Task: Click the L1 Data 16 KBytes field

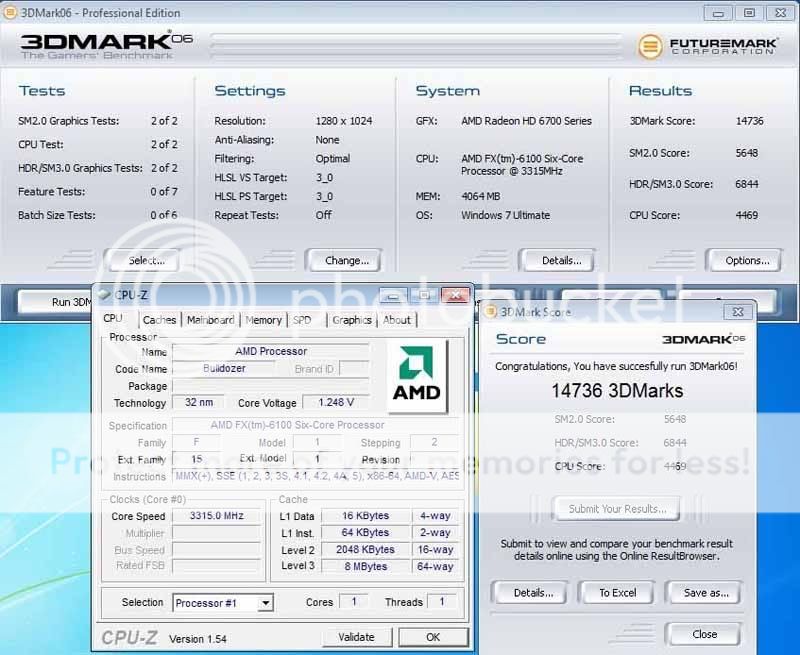Action: pyautogui.click(x=366, y=516)
